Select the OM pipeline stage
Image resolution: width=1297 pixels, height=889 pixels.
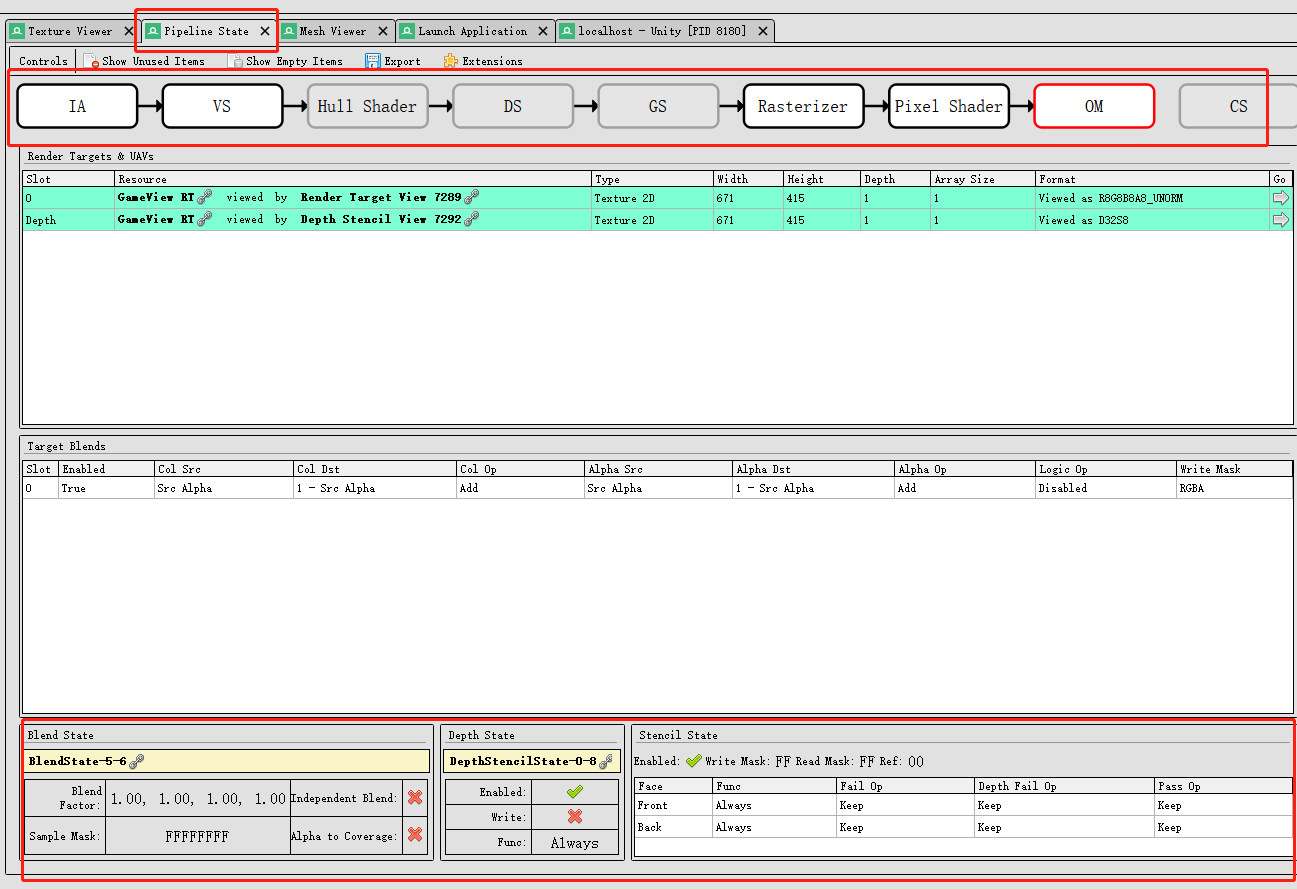1094,106
